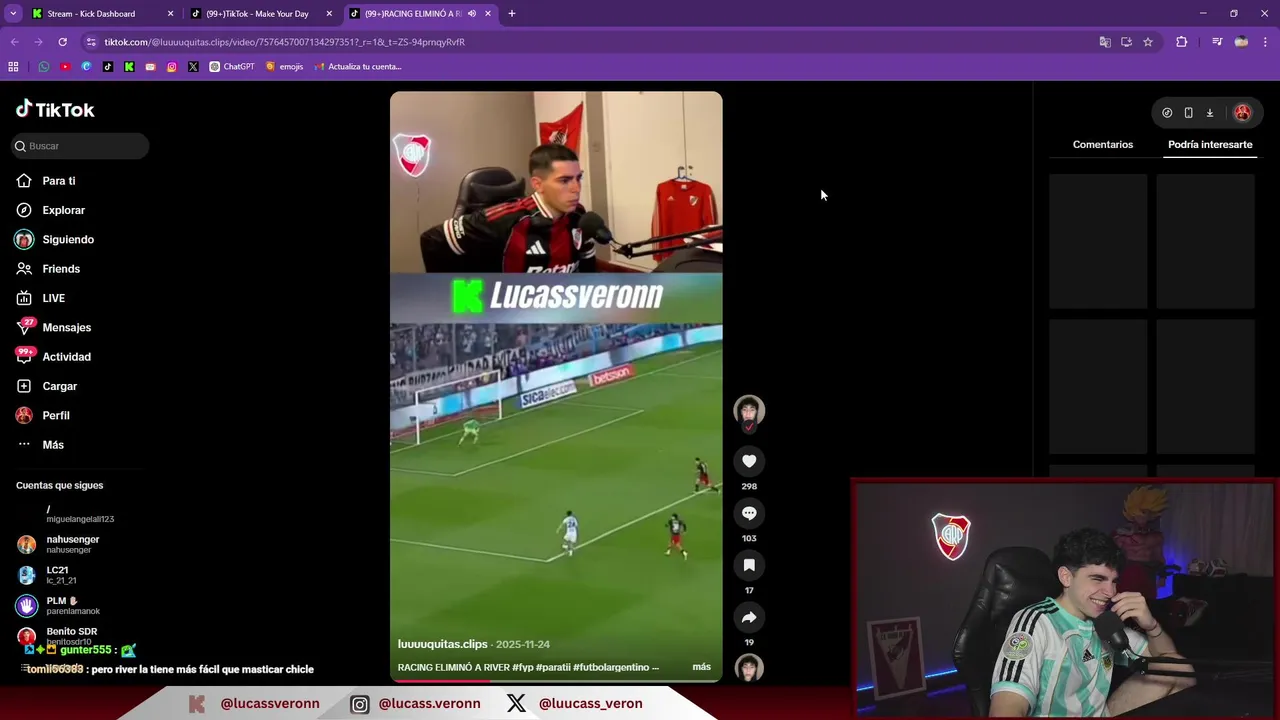Expand the caption with 'más'
Viewport: 1280px width, 720px height.
(x=701, y=667)
